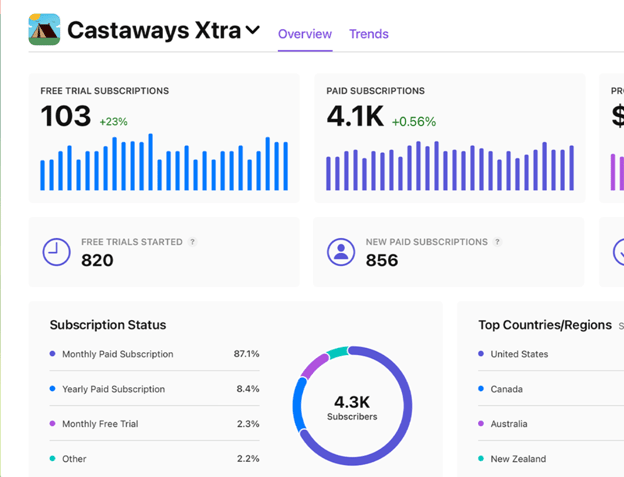This screenshot has height=477, width=624.
Task: Select the Monthly Free Trial legend entry
Action: click(100, 424)
